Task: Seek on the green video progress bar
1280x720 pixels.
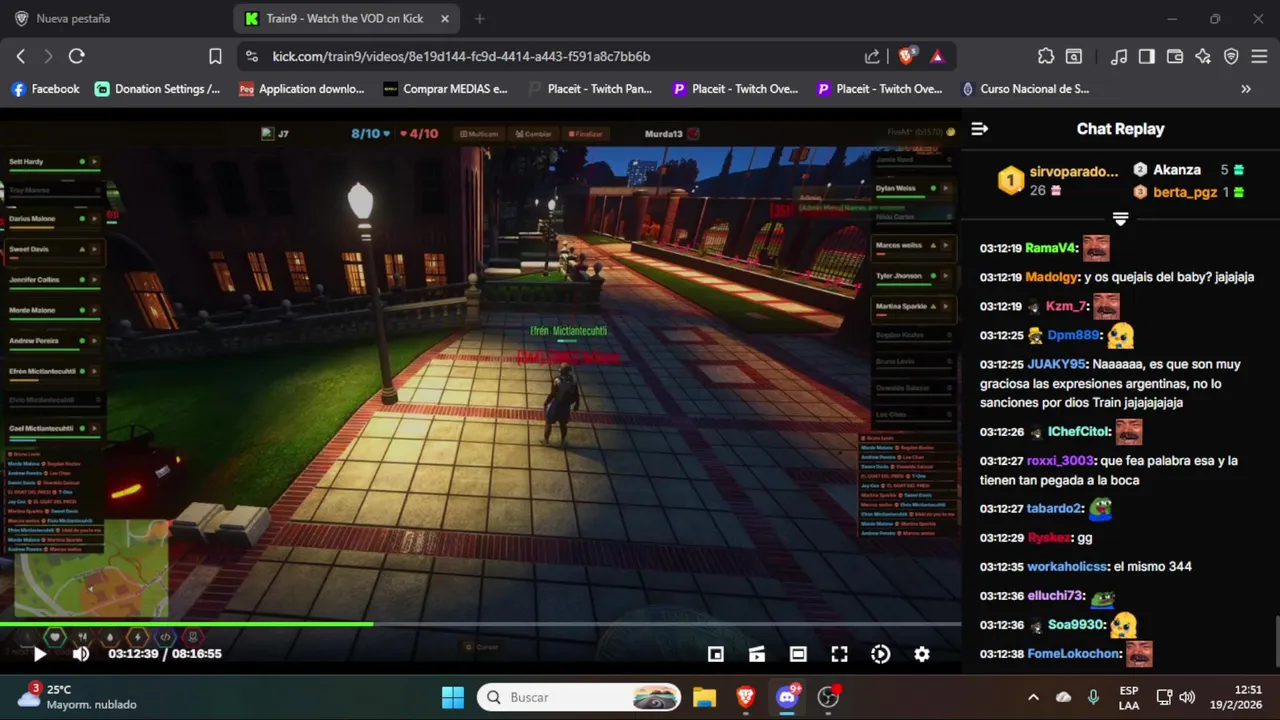Action: (x=480, y=624)
